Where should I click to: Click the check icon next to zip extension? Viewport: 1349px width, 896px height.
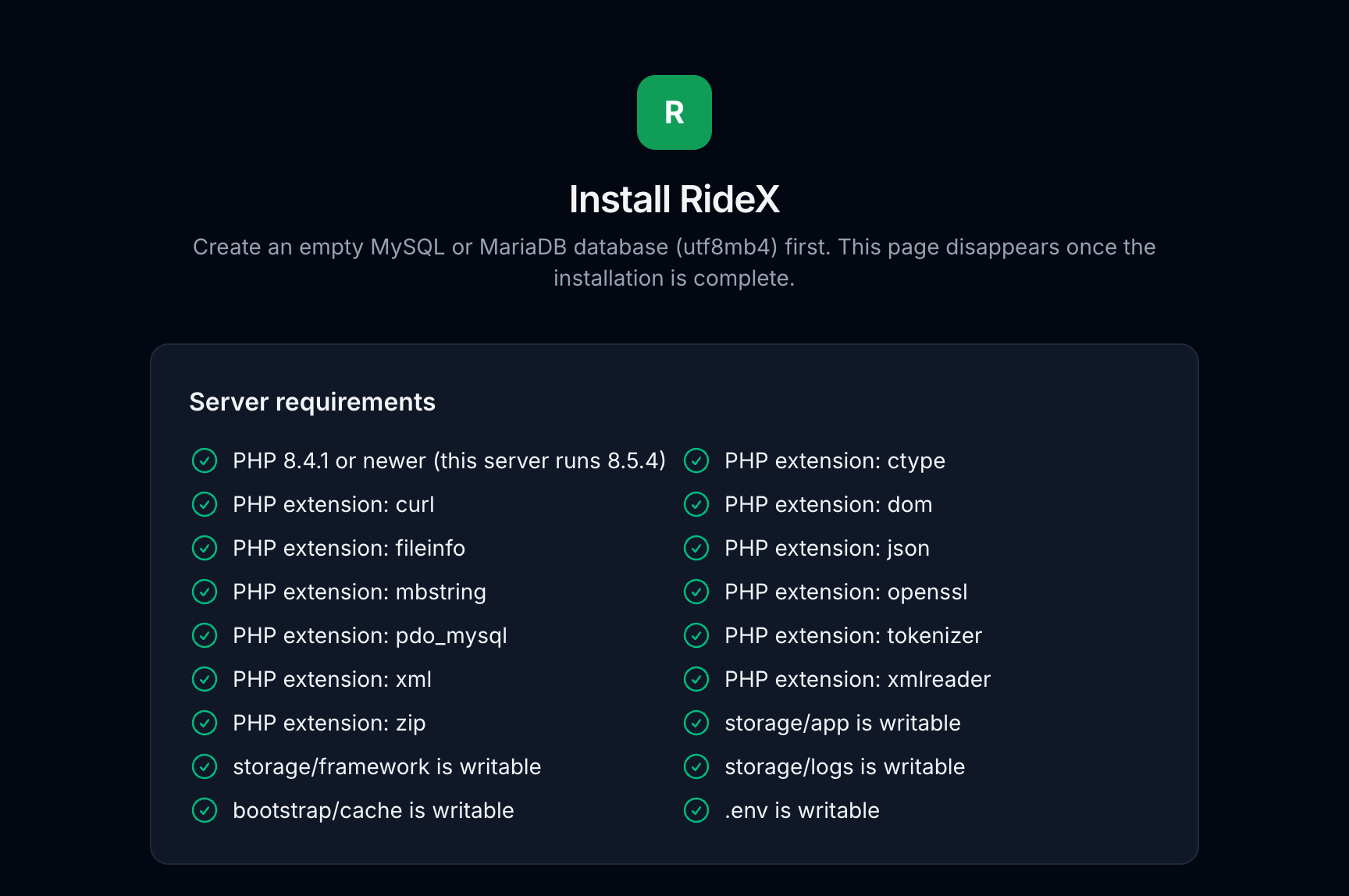[x=205, y=723]
